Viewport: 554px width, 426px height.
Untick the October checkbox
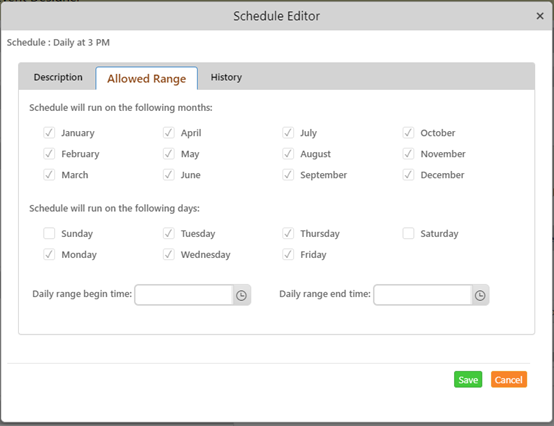[x=408, y=133]
